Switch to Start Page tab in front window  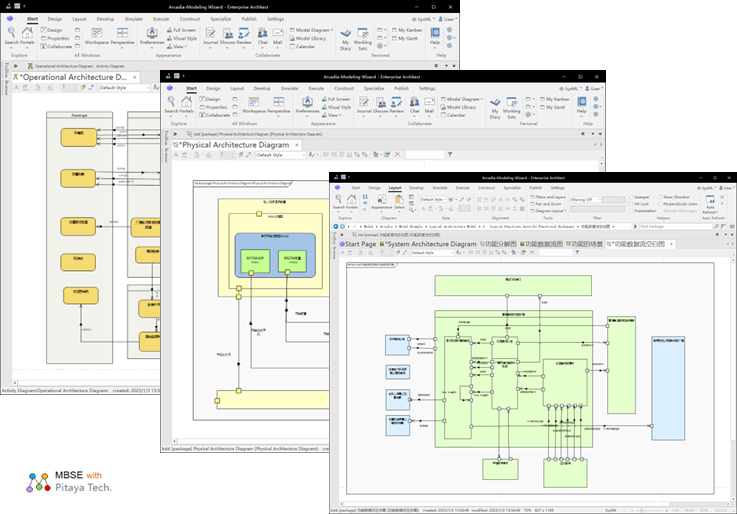358,244
